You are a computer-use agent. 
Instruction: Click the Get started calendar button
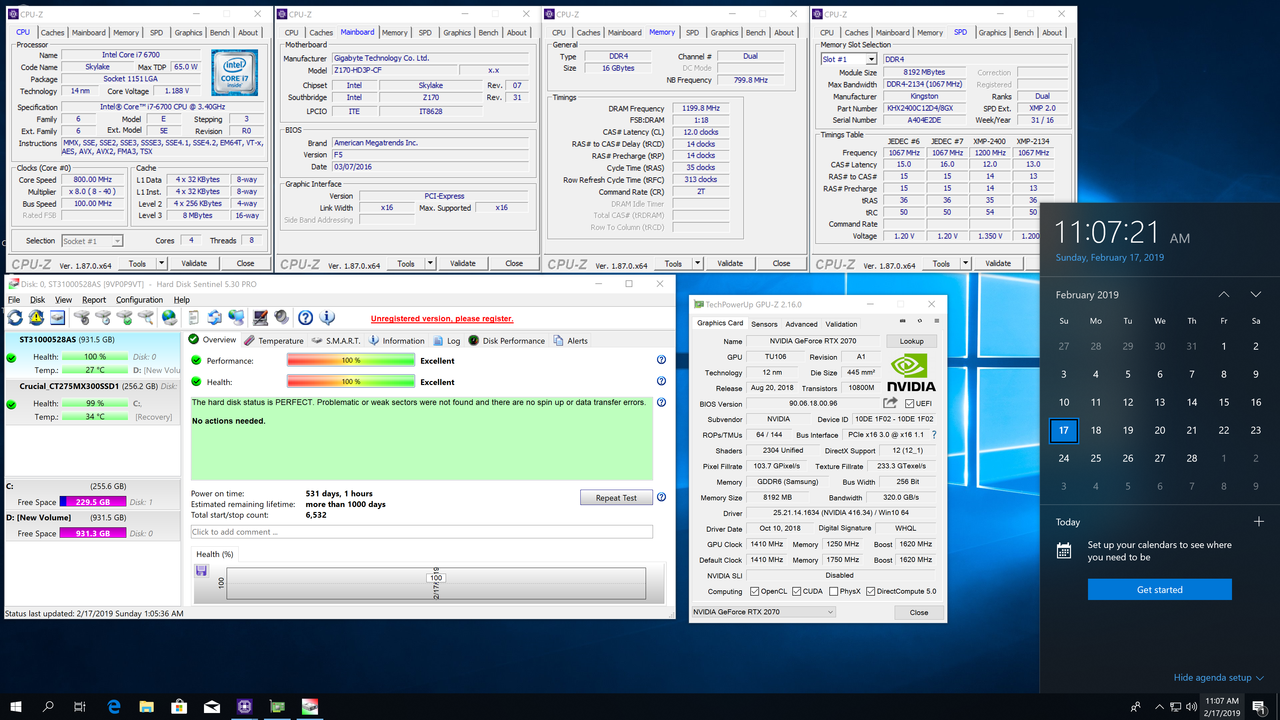pos(1159,590)
